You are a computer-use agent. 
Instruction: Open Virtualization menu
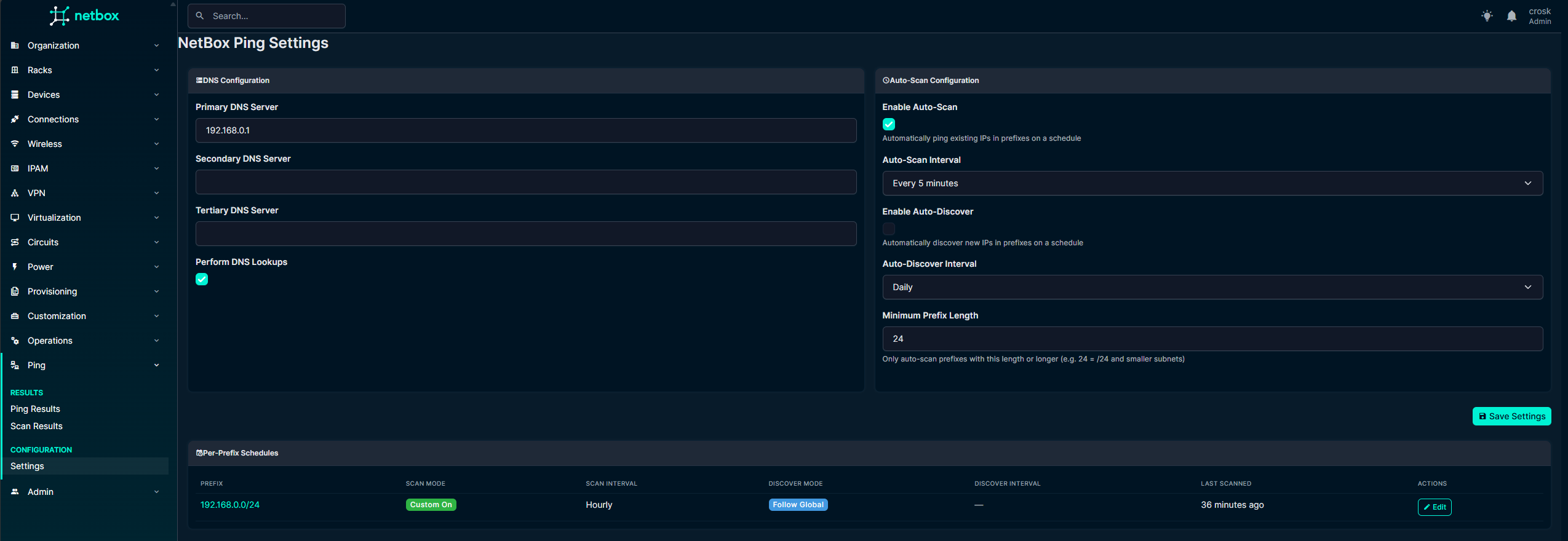click(85, 218)
